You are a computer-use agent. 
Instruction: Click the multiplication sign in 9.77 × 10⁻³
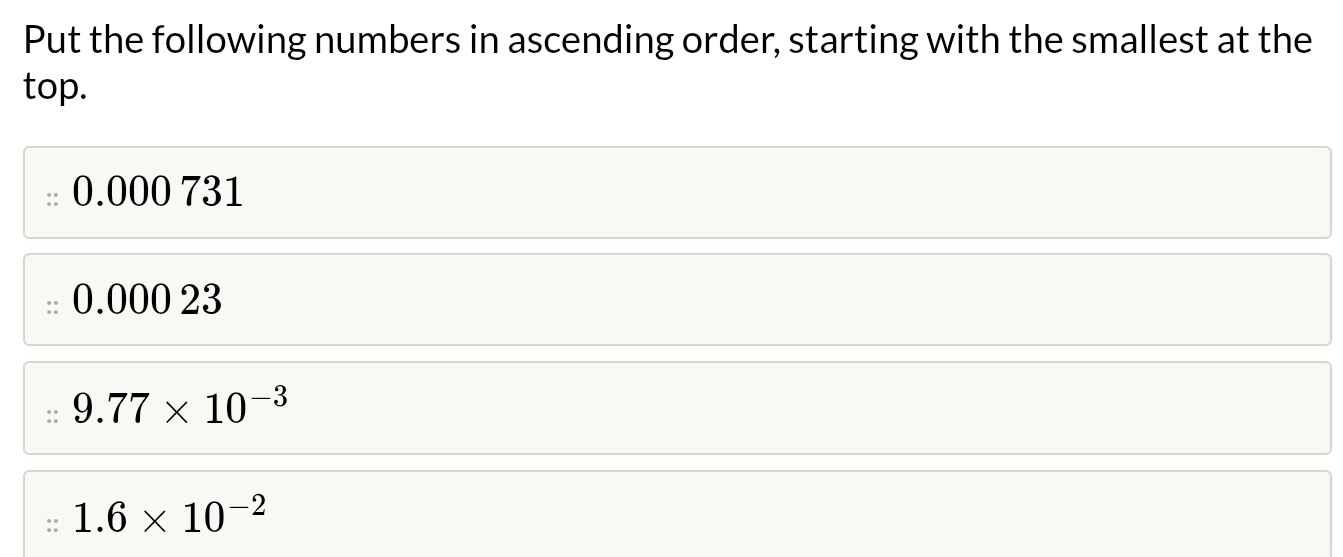176,410
